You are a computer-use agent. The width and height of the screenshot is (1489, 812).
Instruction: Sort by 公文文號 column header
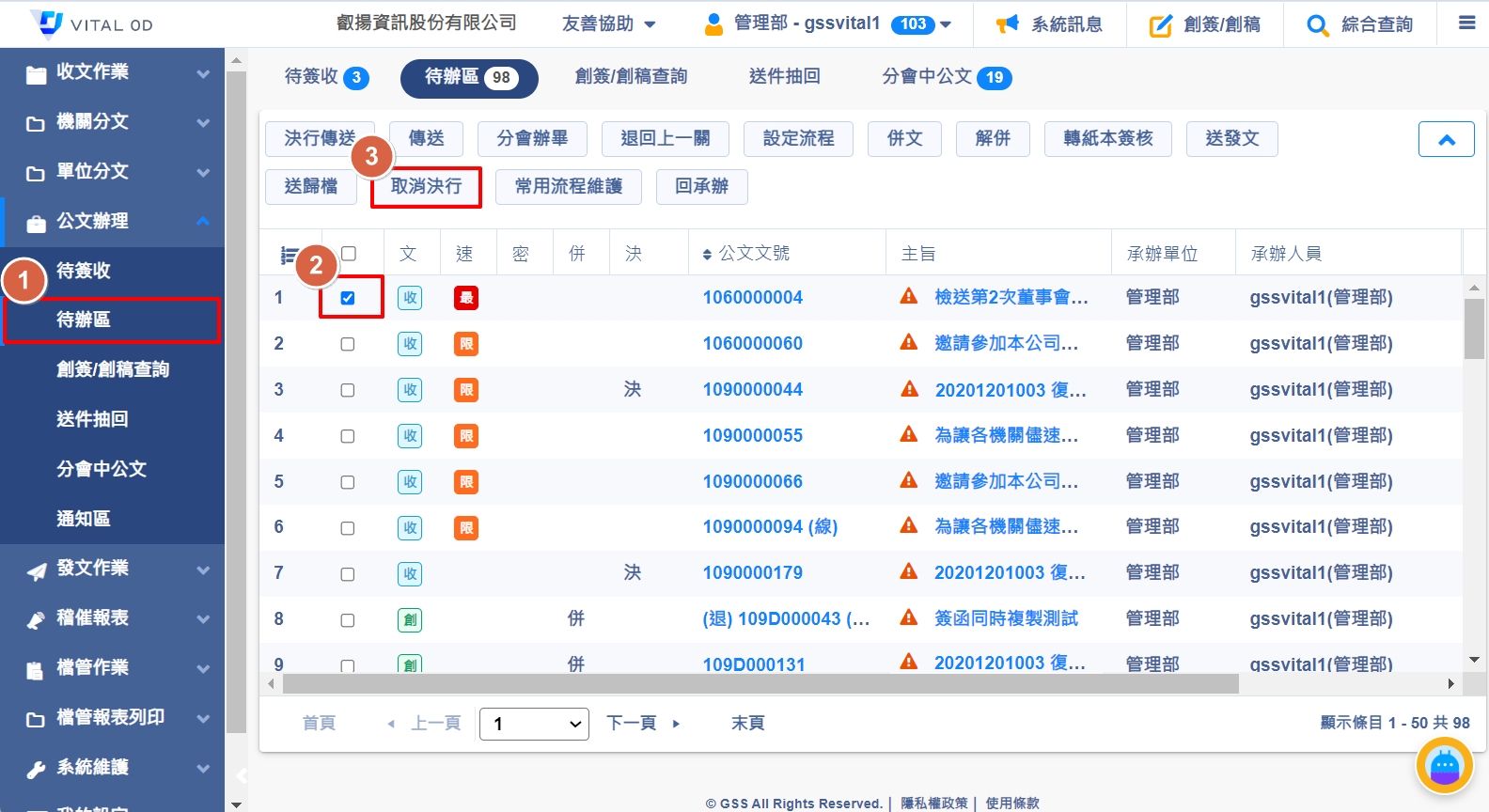tap(753, 254)
